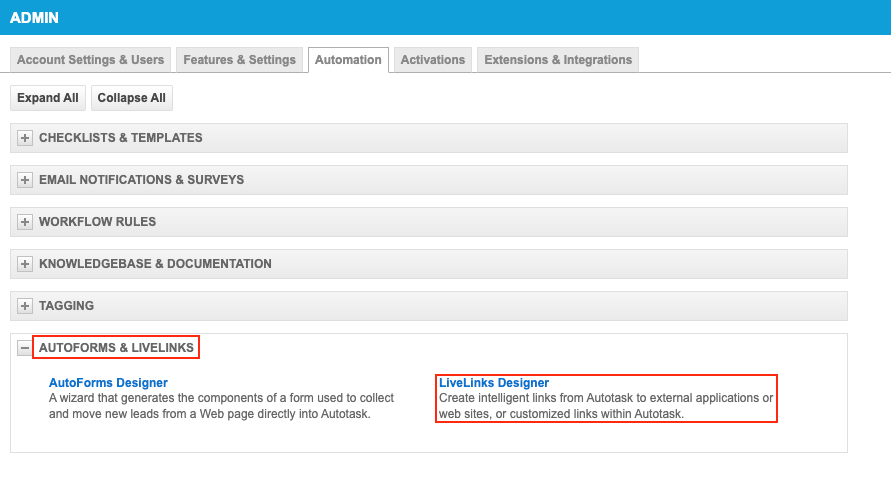Open the Extensions & Integrations tab
The image size is (891, 482).
point(558,60)
